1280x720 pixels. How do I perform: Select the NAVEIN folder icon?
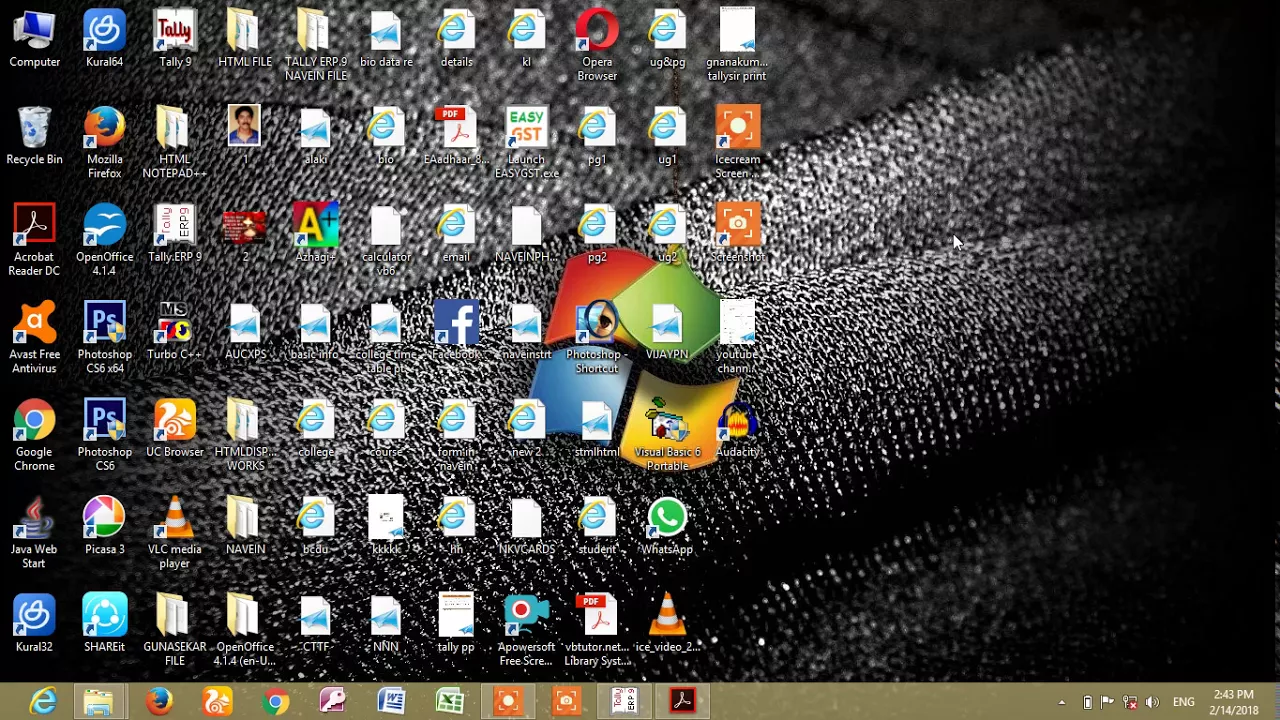tap(245, 527)
